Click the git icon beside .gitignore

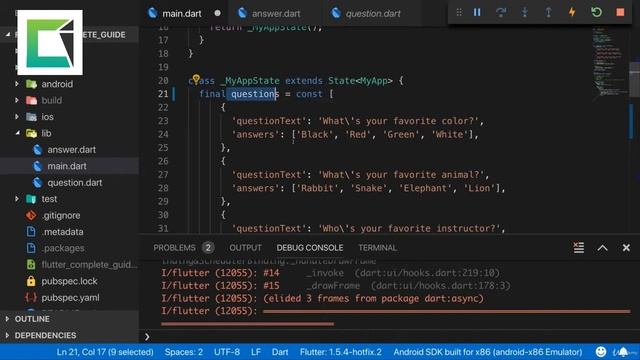click(31, 216)
